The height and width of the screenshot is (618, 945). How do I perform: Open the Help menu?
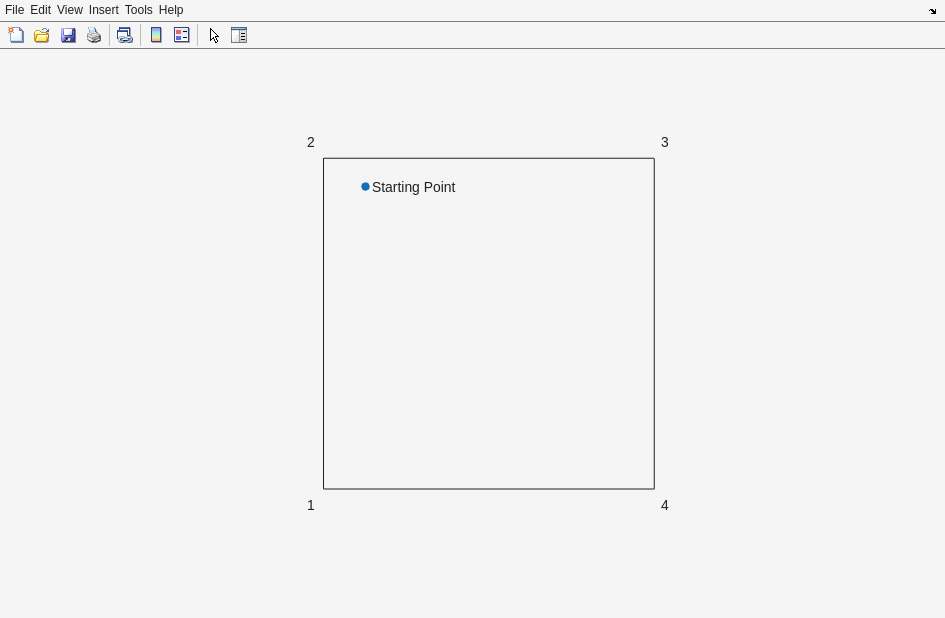click(x=171, y=10)
